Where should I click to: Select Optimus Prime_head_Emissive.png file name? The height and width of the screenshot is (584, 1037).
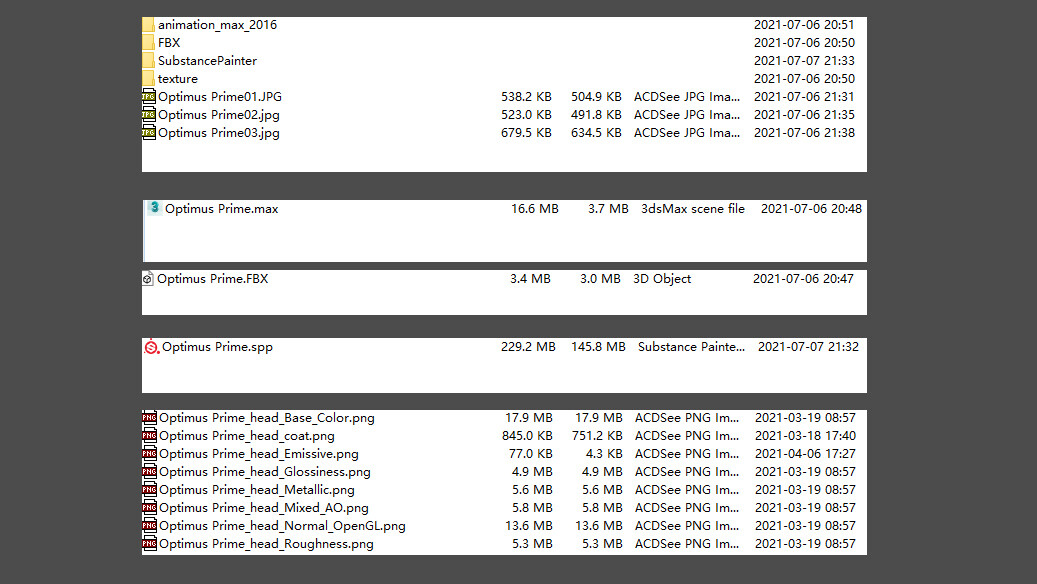click(259, 454)
